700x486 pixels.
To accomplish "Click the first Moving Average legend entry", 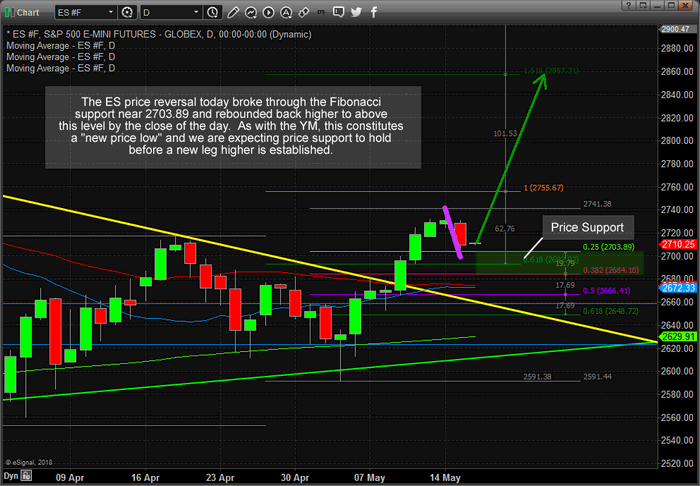I will pyautogui.click(x=60, y=46).
